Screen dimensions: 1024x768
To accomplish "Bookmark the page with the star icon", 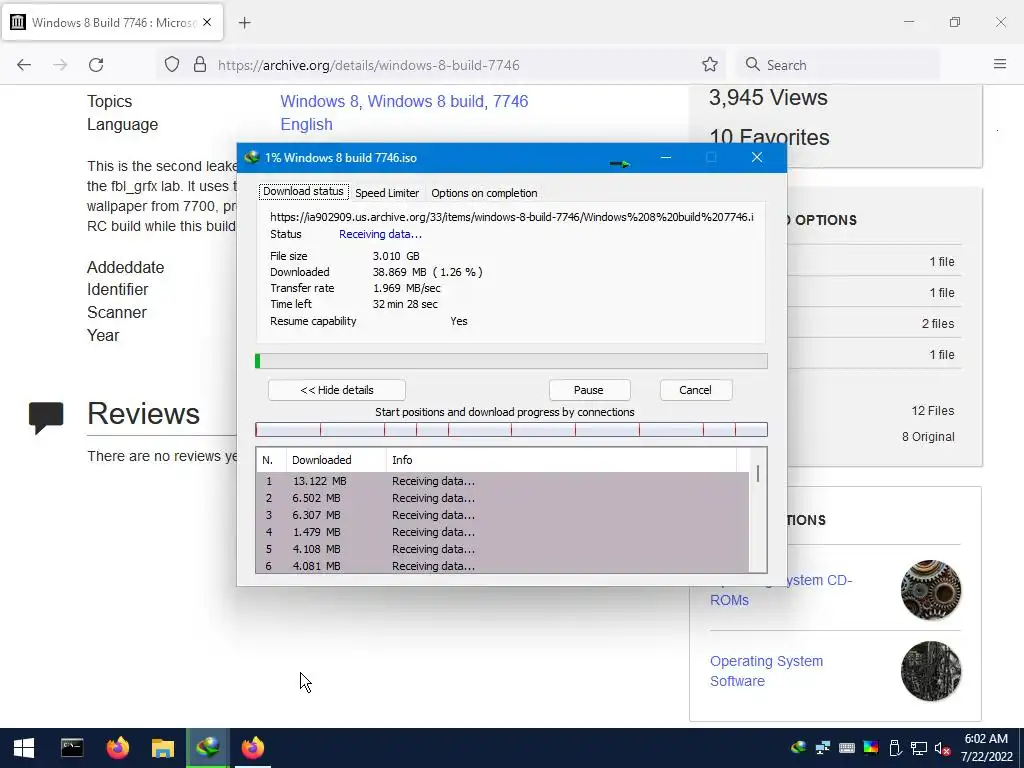I will click(710, 65).
